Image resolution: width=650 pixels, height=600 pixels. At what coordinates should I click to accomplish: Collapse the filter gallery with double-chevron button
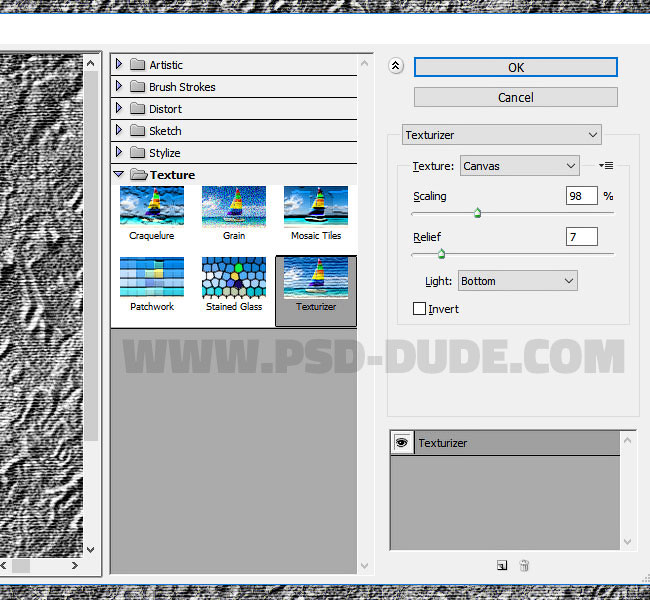[x=395, y=66]
